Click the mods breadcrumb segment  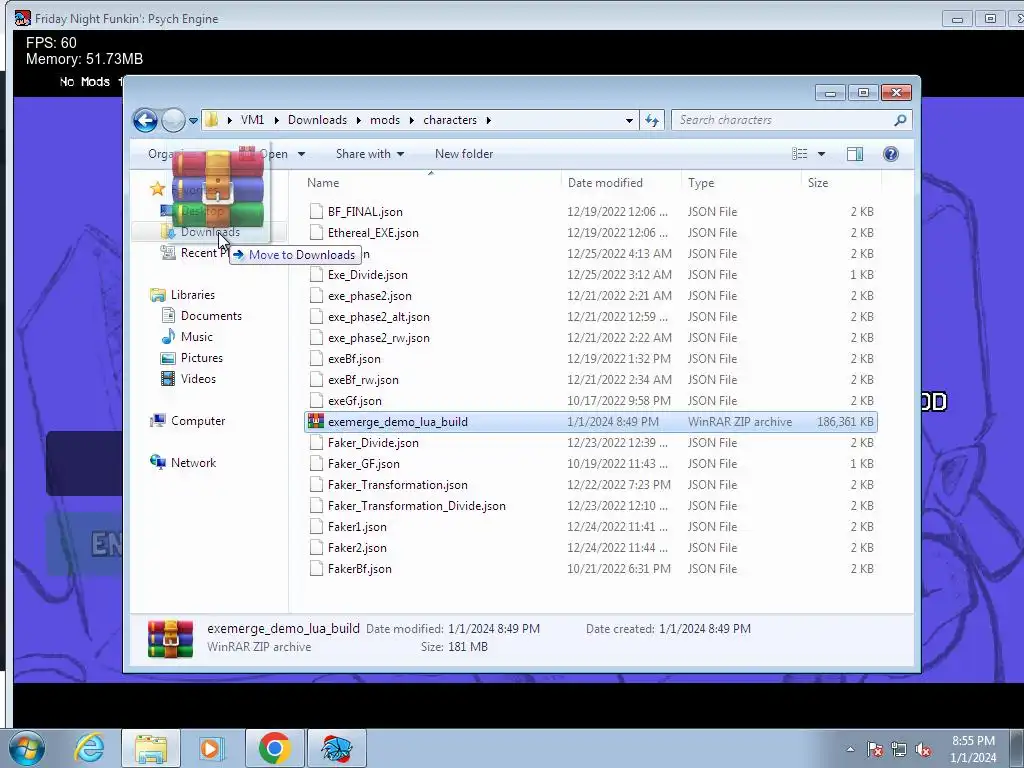tap(385, 120)
